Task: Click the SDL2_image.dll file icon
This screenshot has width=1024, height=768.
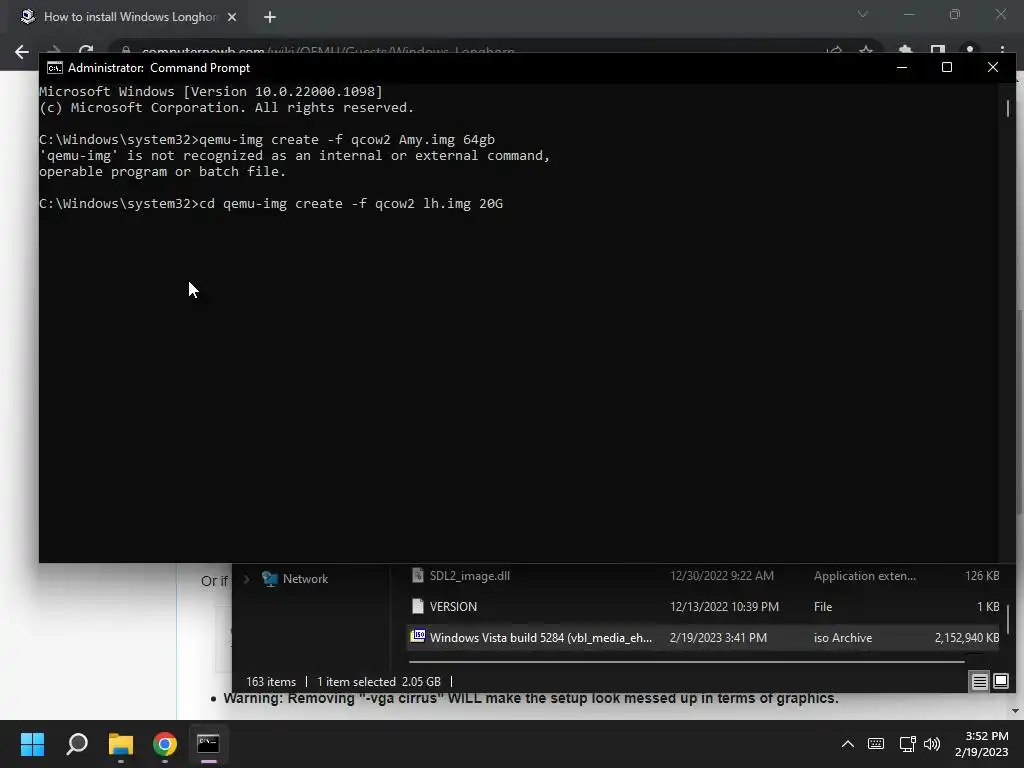Action: [417, 575]
